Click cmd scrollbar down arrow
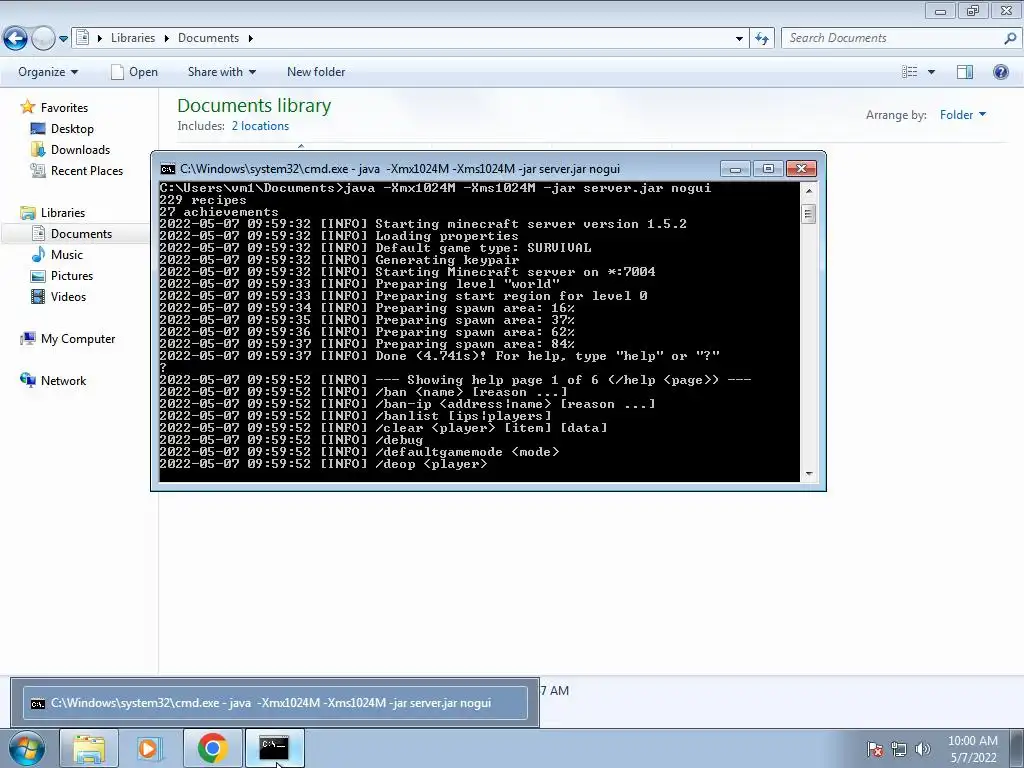The image size is (1024, 768). [808, 473]
